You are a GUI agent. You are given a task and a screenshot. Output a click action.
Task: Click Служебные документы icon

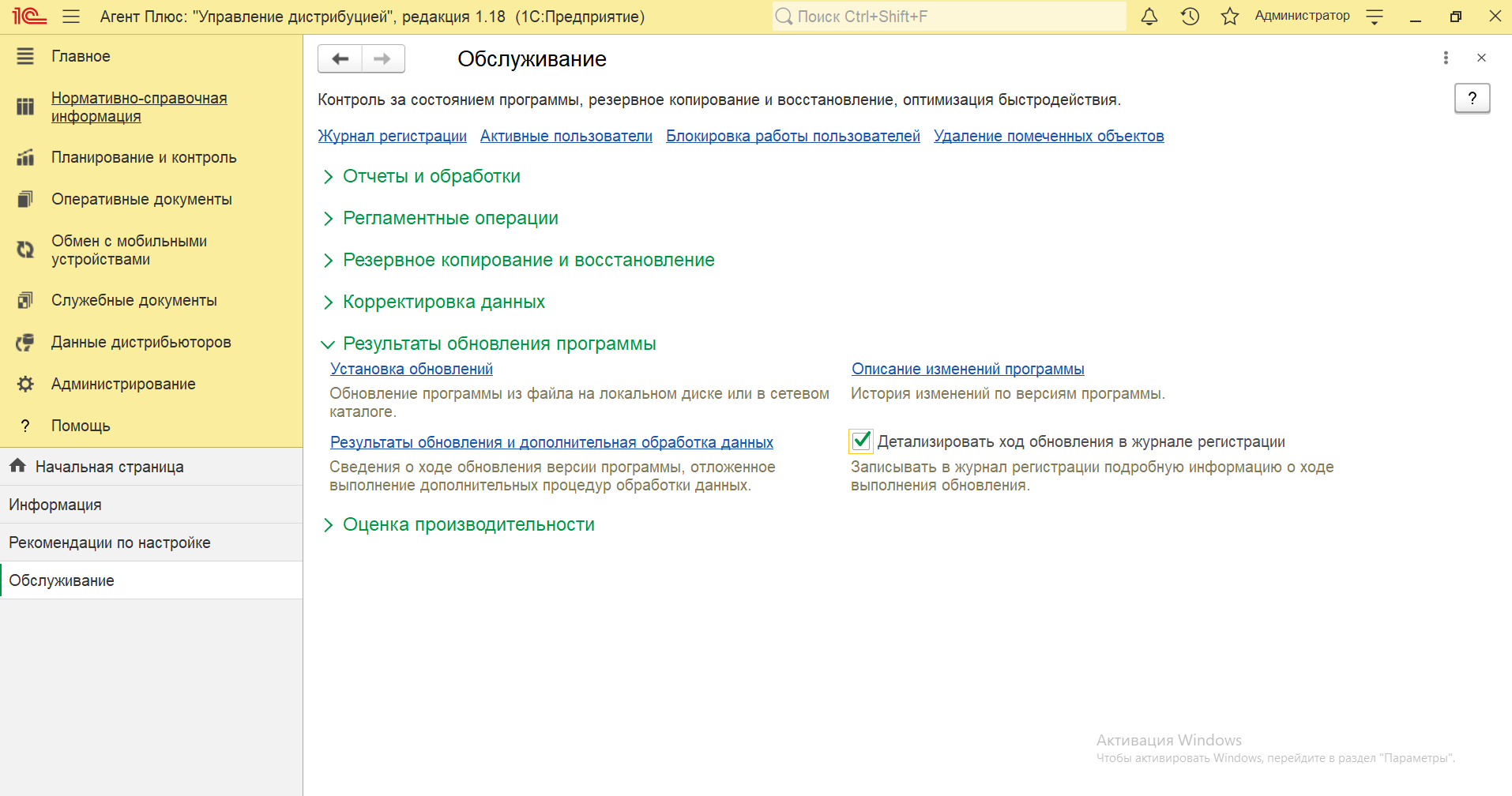pos(25,300)
